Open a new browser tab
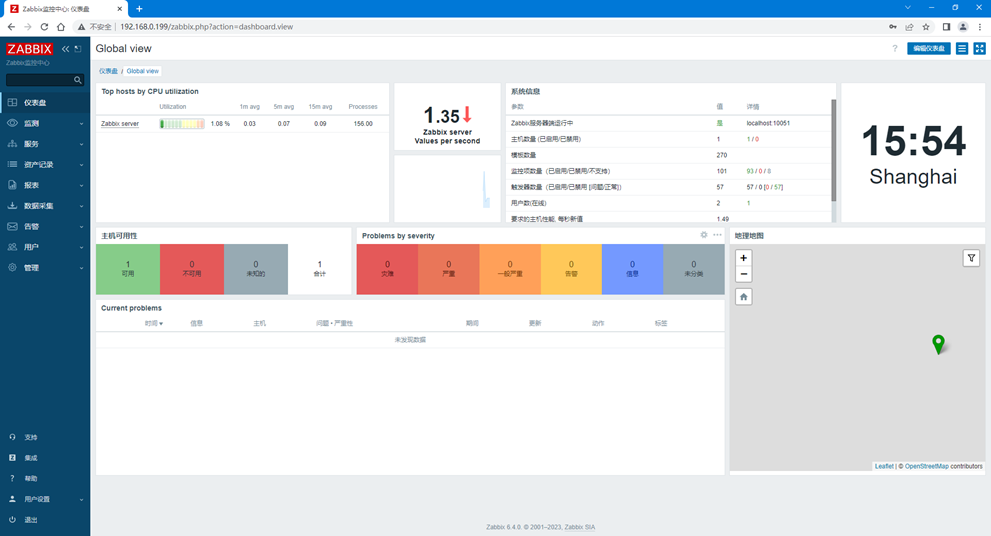This screenshot has width=991, height=536. click(139, 9)
